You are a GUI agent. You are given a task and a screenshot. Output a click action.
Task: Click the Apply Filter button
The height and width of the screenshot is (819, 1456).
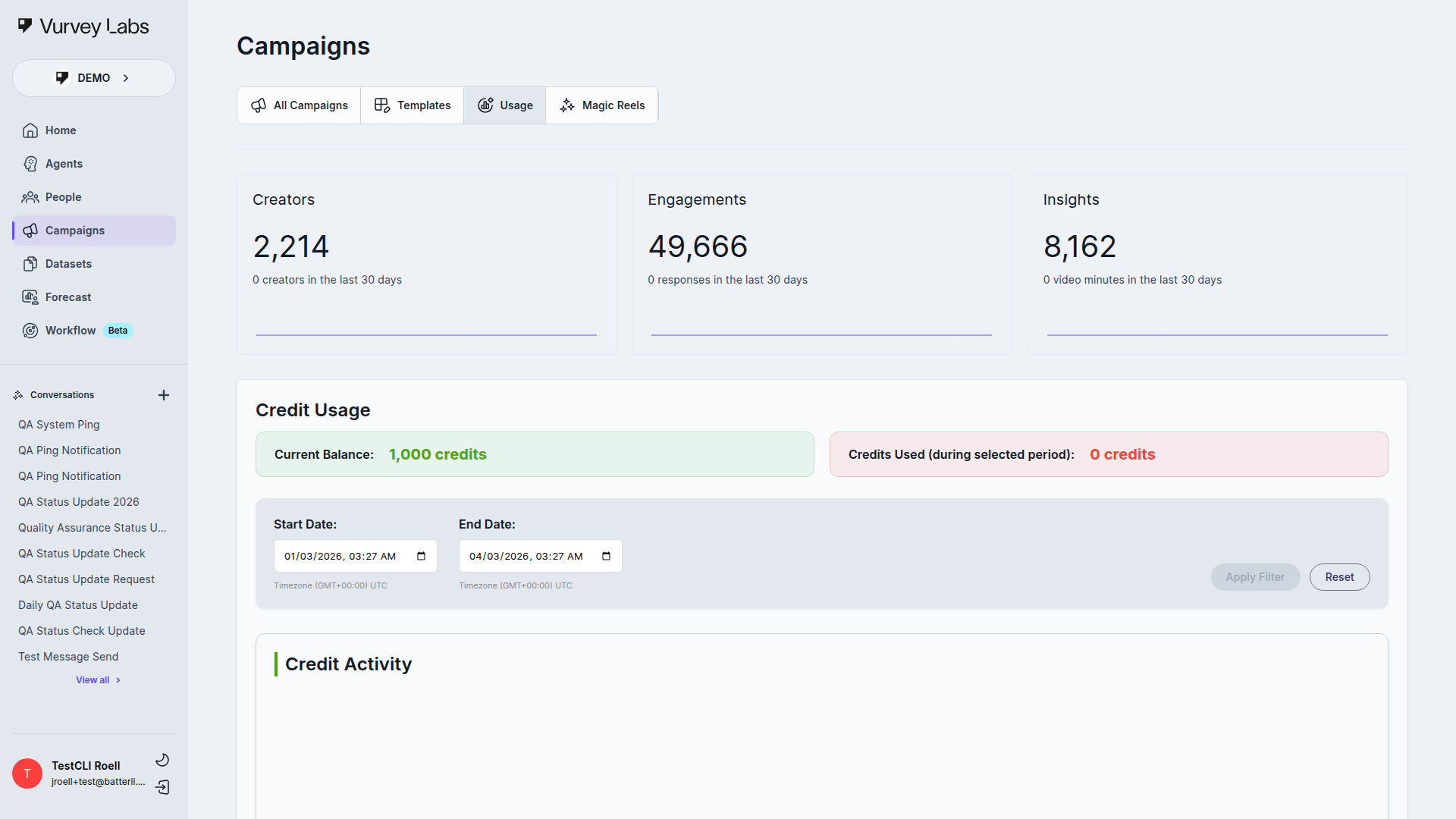(x=1254, y=576)
